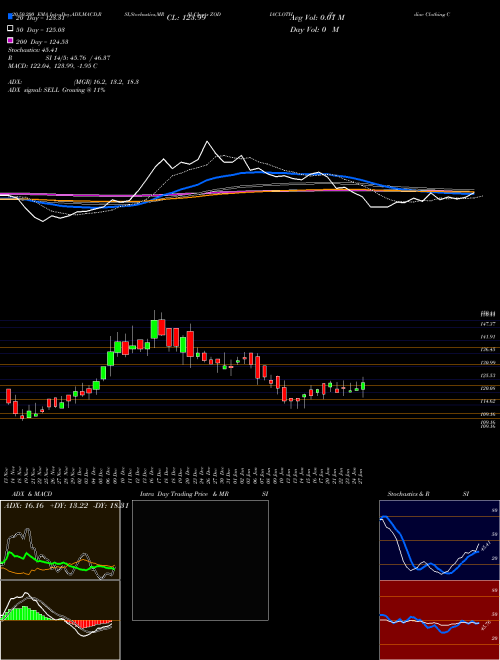Click the 'ADX: 16.16 +DY: 13.22' header

click(66, 506)
